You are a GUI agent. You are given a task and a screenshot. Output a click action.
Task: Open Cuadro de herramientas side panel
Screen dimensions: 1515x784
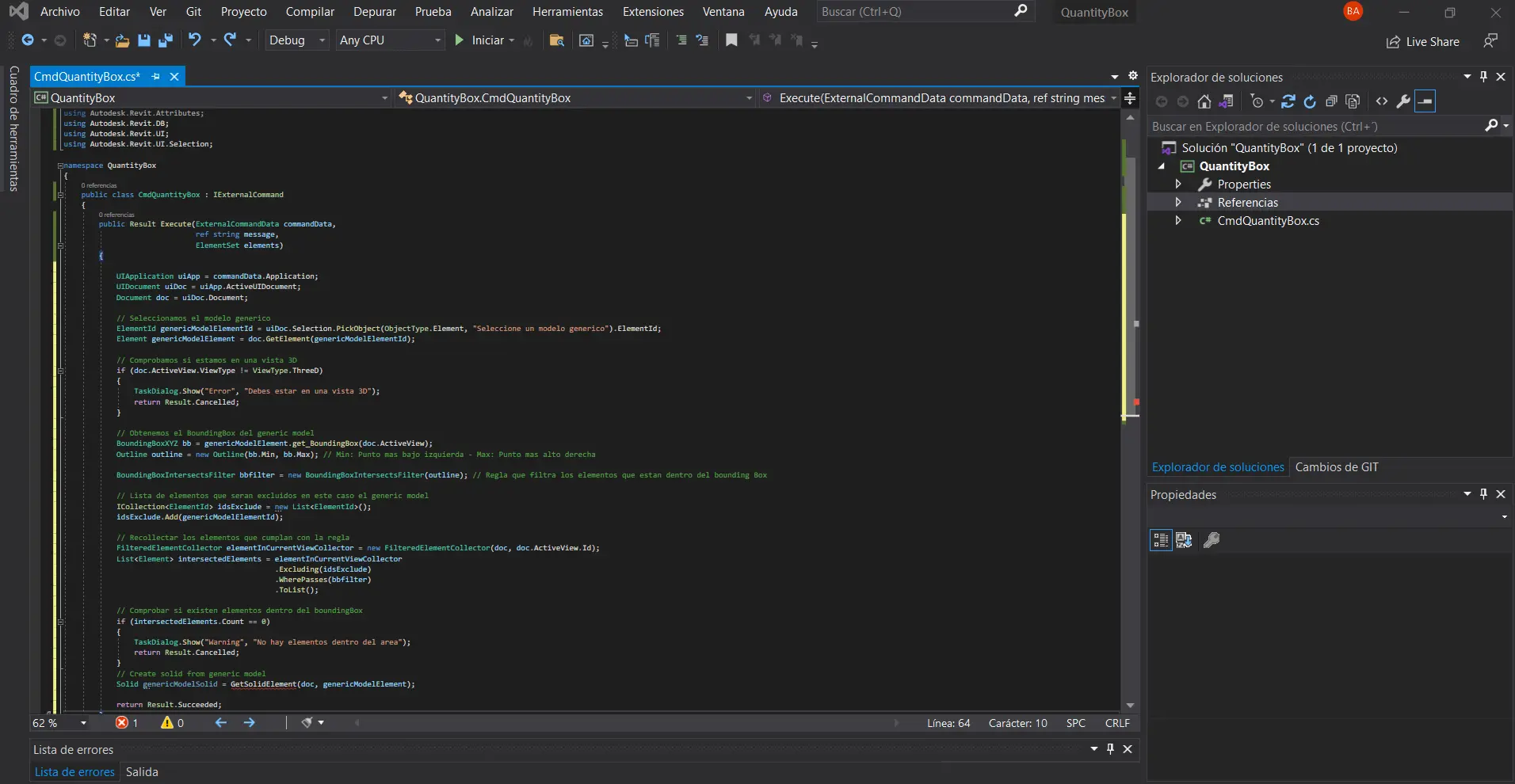coord(14,128)
